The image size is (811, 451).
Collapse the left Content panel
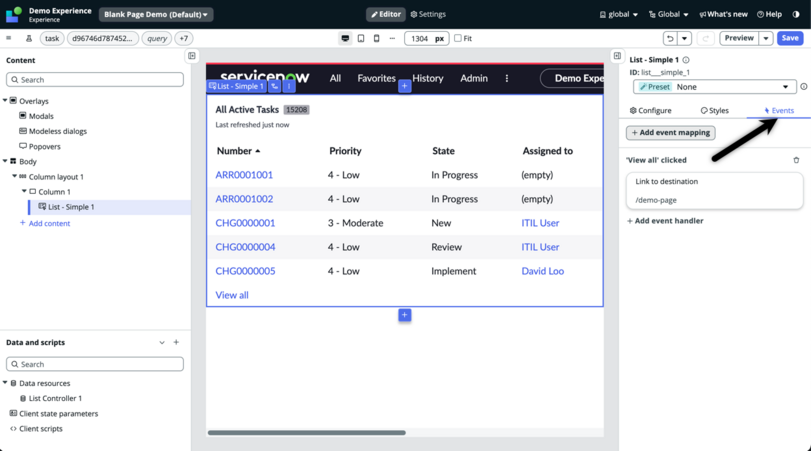pyautogui.click(x=192, y=56)
